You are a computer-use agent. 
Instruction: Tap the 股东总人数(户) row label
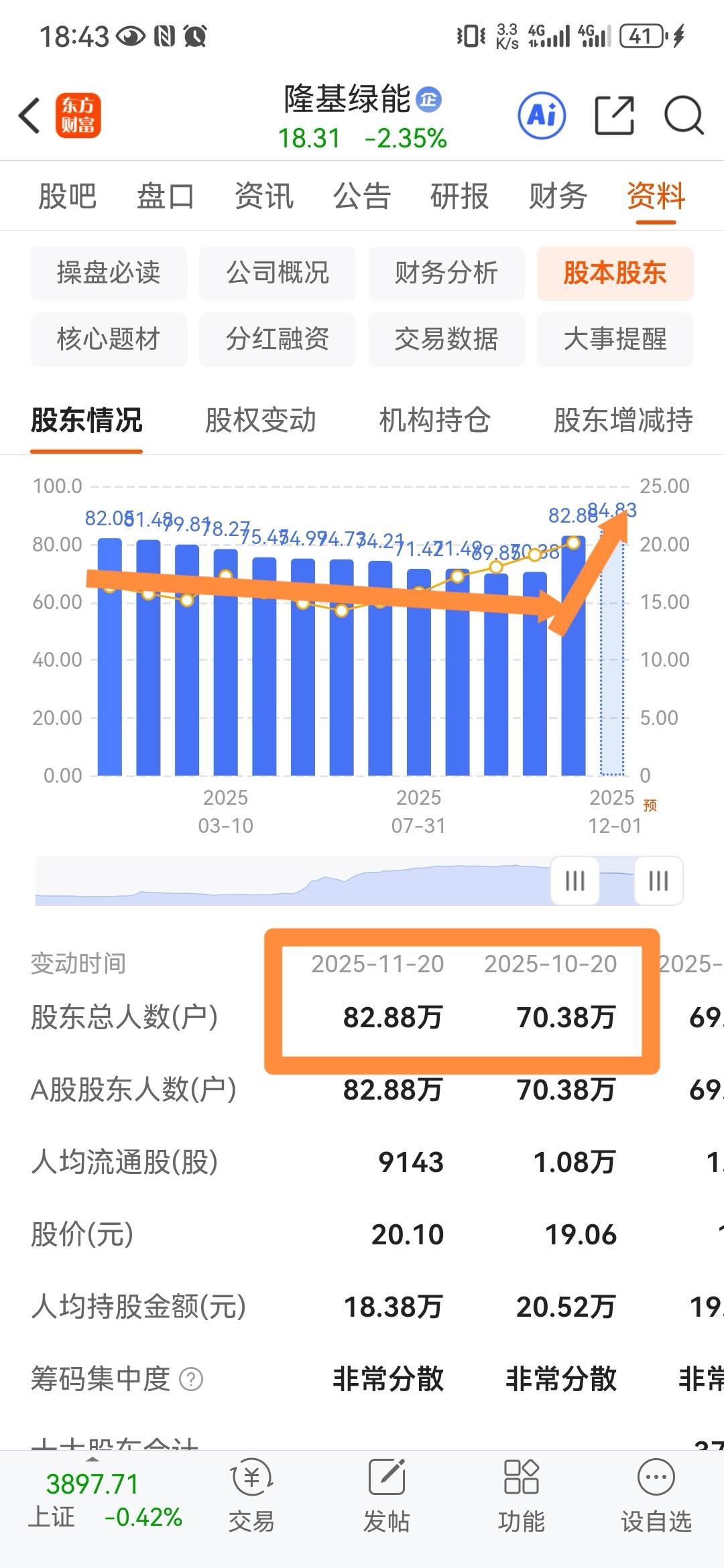(x=125, y=1017)
